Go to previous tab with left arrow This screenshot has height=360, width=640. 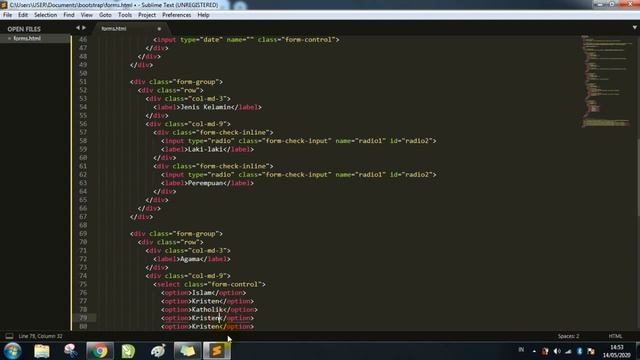(78, 28)
